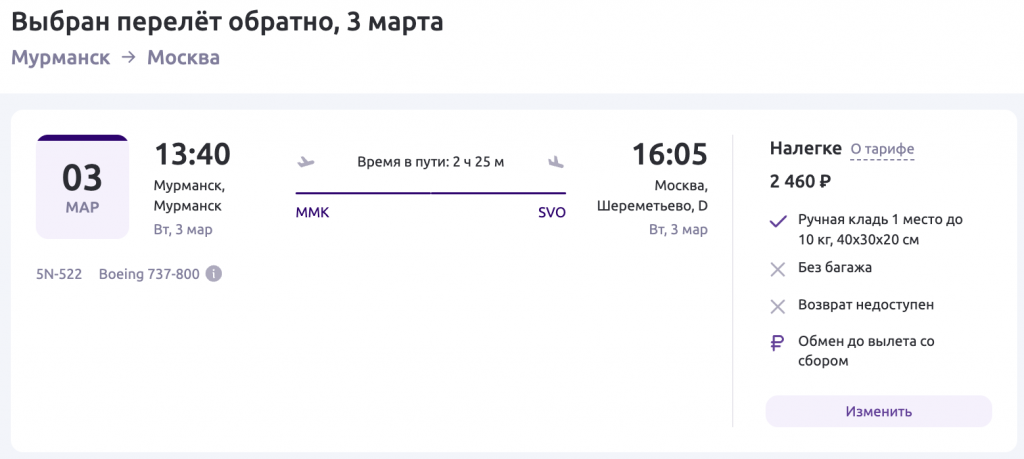Screen dimensions: 1024x459
Task: Click the SVO airport code
Action: pos(551,213)
